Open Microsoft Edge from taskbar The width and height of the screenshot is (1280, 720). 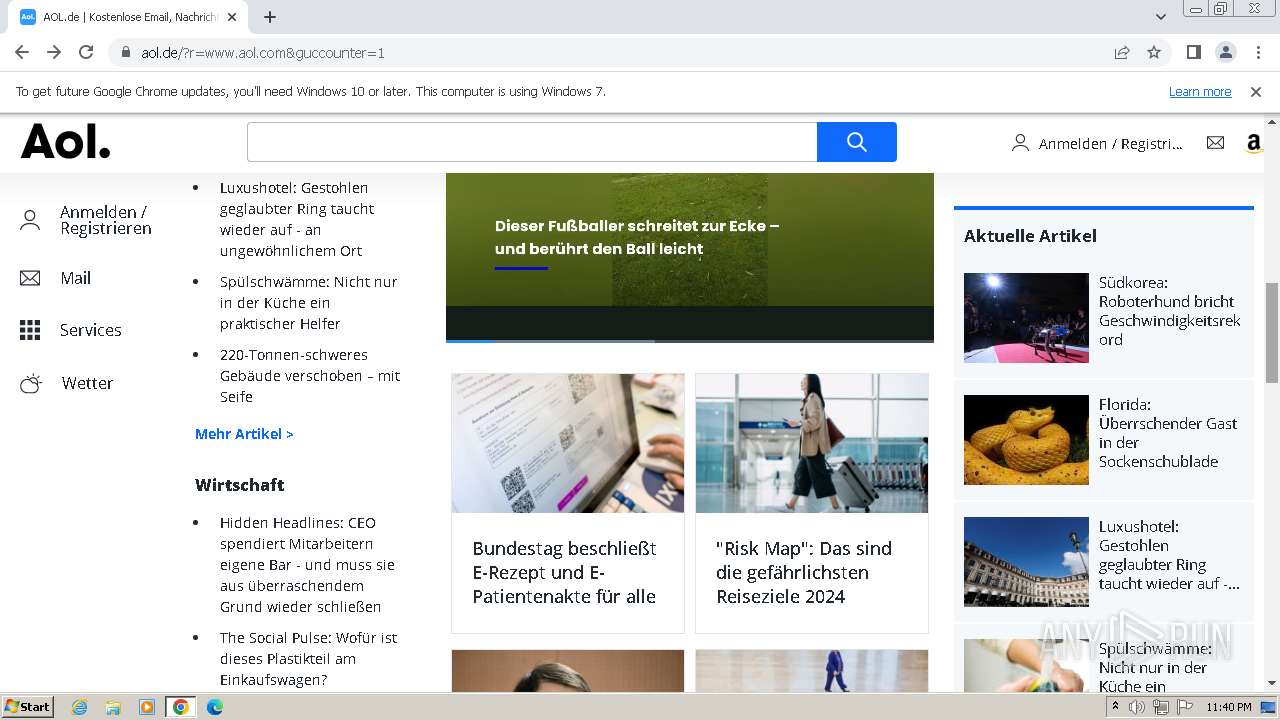[215, 707]
